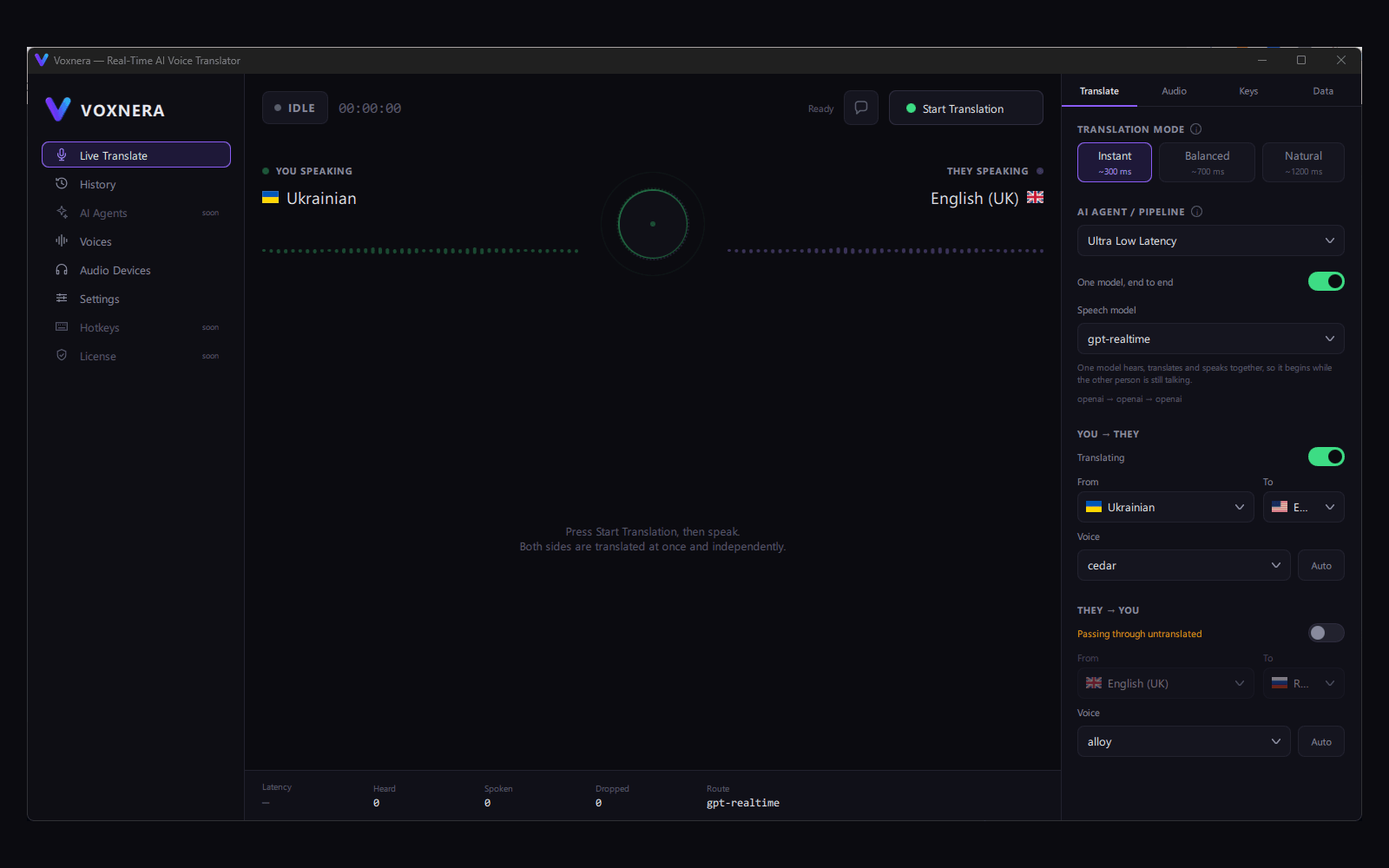The image size is (1389, 868).
Task: Open the gpt-realtime speech model dropdown
Action: coord(1210,339)
